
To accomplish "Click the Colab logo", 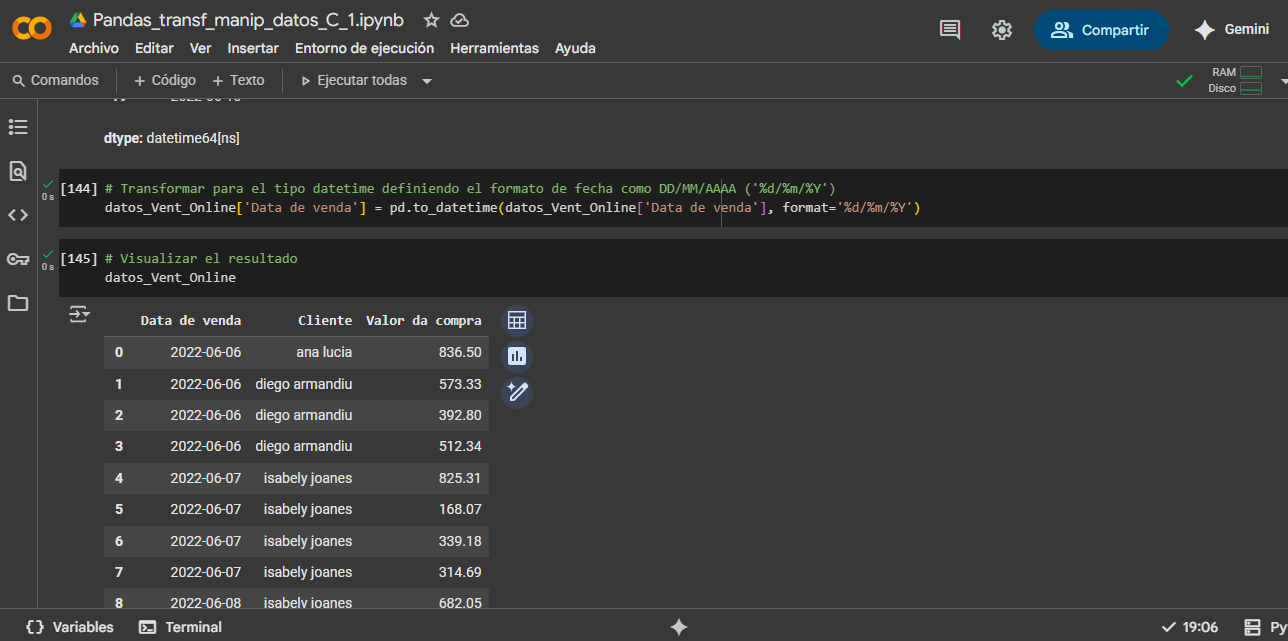I will tap(31, 30).
